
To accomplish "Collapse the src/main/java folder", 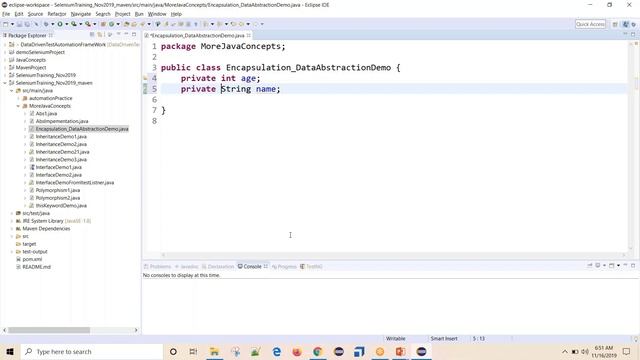I will pyautogui.click(x=11, y=91).
